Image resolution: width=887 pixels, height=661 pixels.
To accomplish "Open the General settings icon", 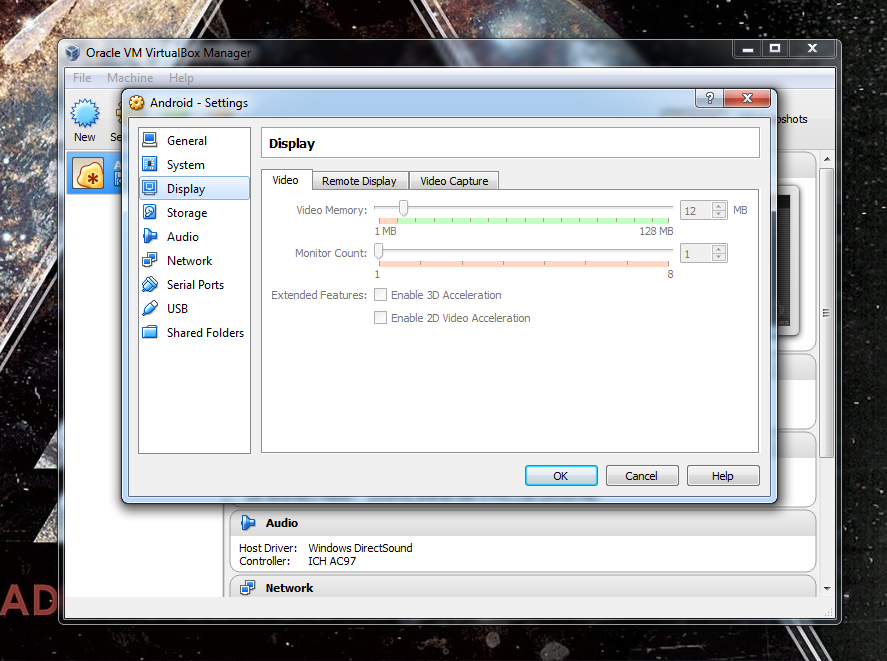I will [x=150, y=140].
